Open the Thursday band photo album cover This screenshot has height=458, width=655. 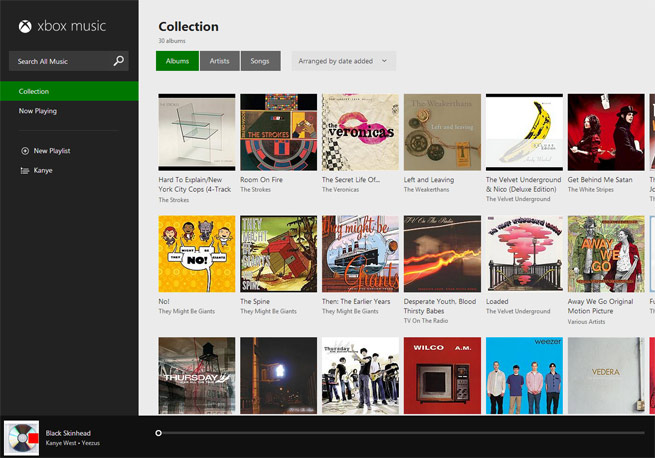click(x=361, y=376)
